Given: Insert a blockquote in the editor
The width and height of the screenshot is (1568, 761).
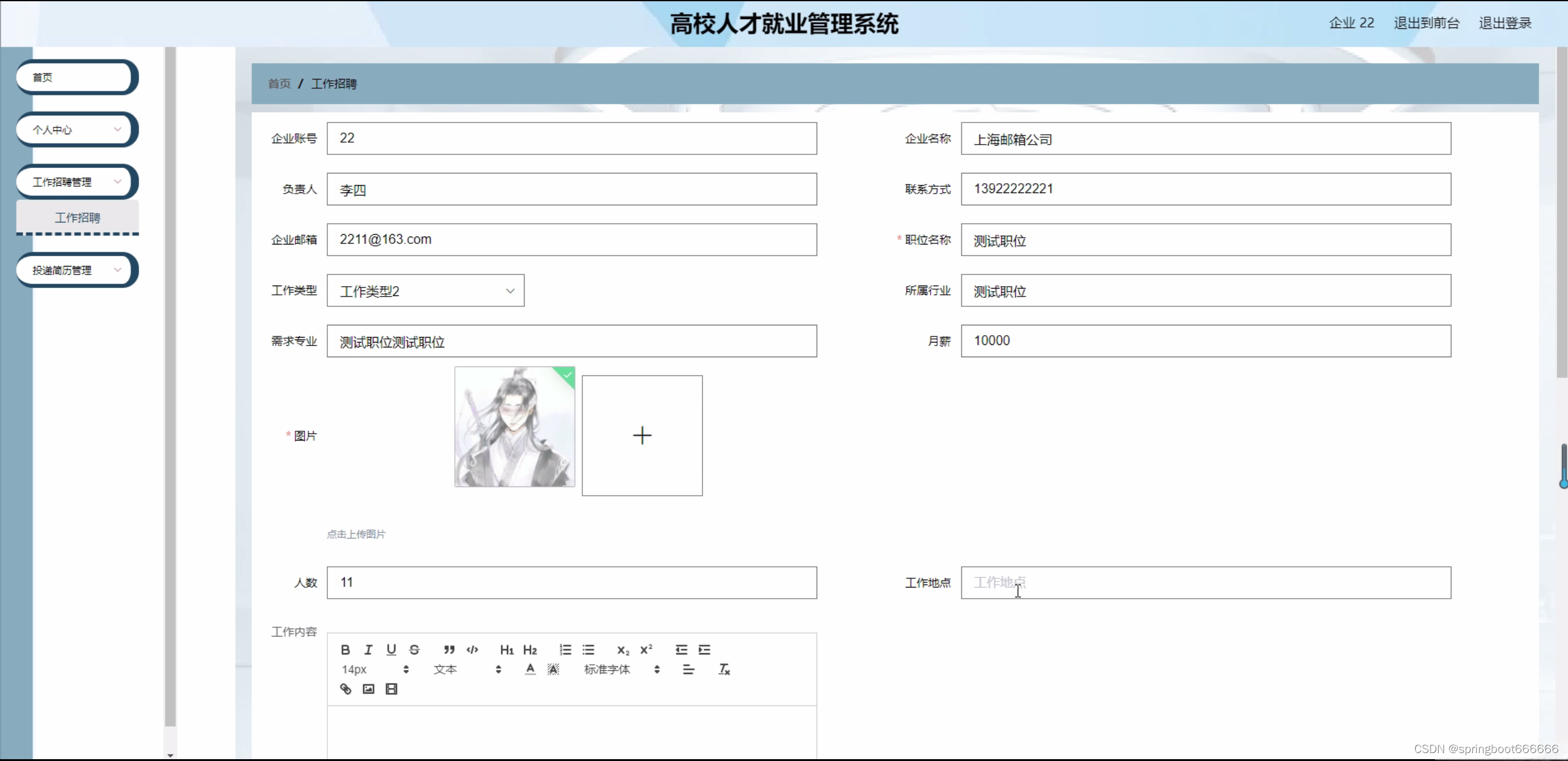Looking at the screenshot, I should 449,649.
